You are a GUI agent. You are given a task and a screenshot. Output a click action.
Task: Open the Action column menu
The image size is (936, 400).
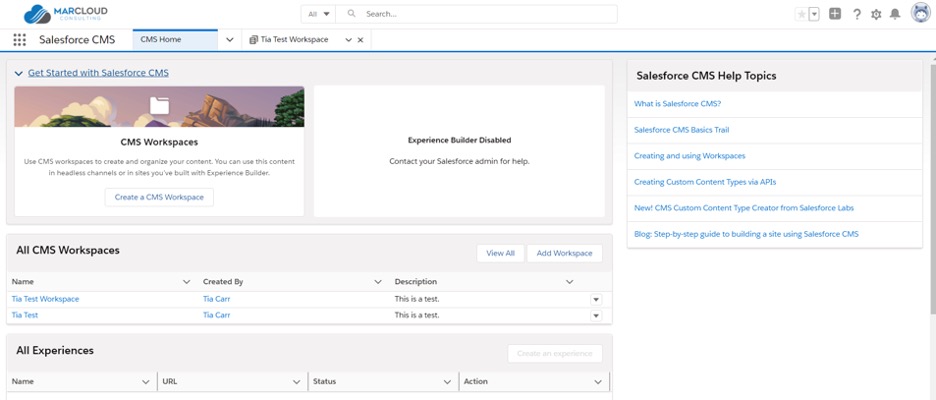(x=598, y=381)
